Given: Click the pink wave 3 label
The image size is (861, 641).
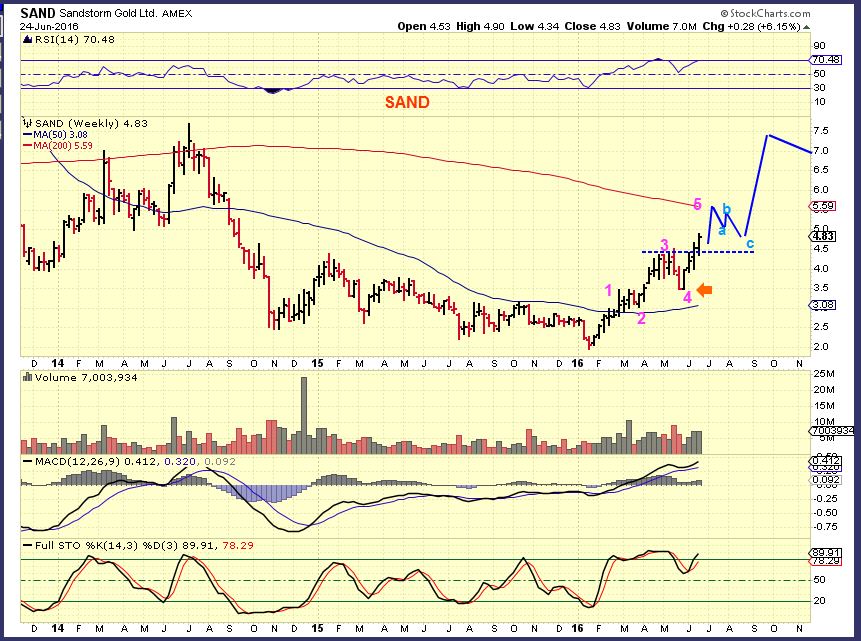Looking at the screenshot, I should [x=664, y=244].
